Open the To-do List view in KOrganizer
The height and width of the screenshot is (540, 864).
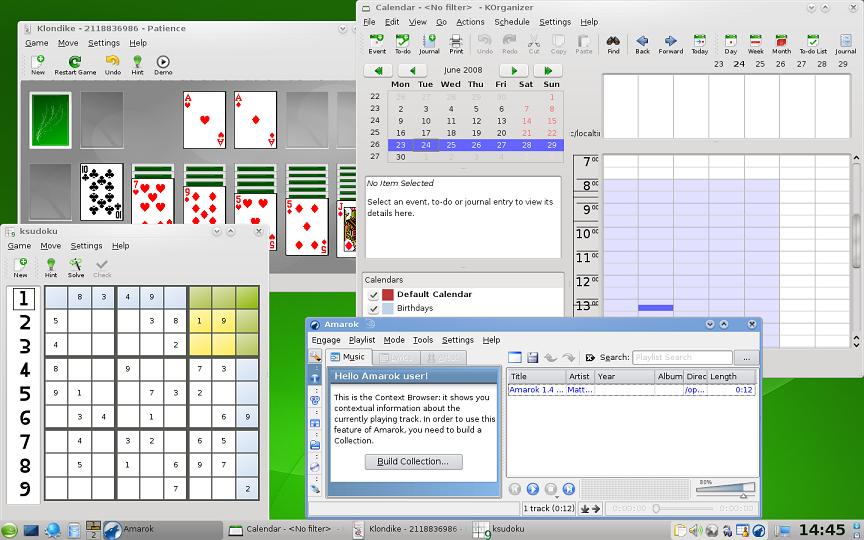(x=813, y=44)
